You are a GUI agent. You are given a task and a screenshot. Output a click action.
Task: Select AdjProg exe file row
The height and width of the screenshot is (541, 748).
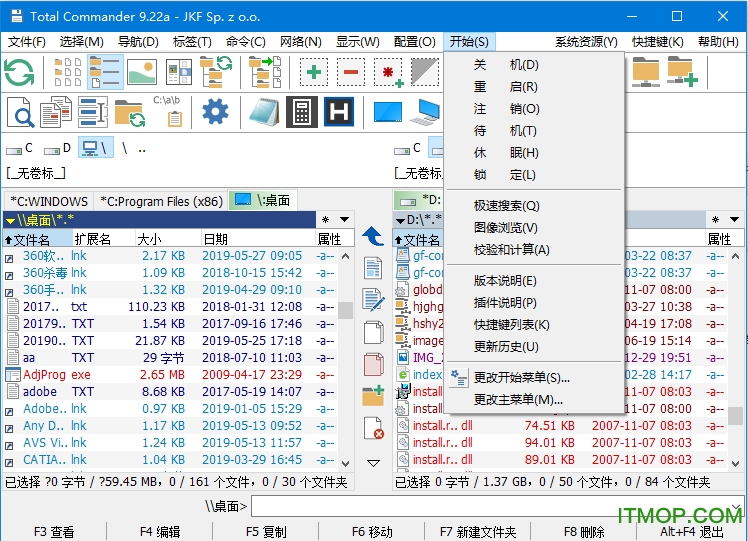[x=170, y=375]
